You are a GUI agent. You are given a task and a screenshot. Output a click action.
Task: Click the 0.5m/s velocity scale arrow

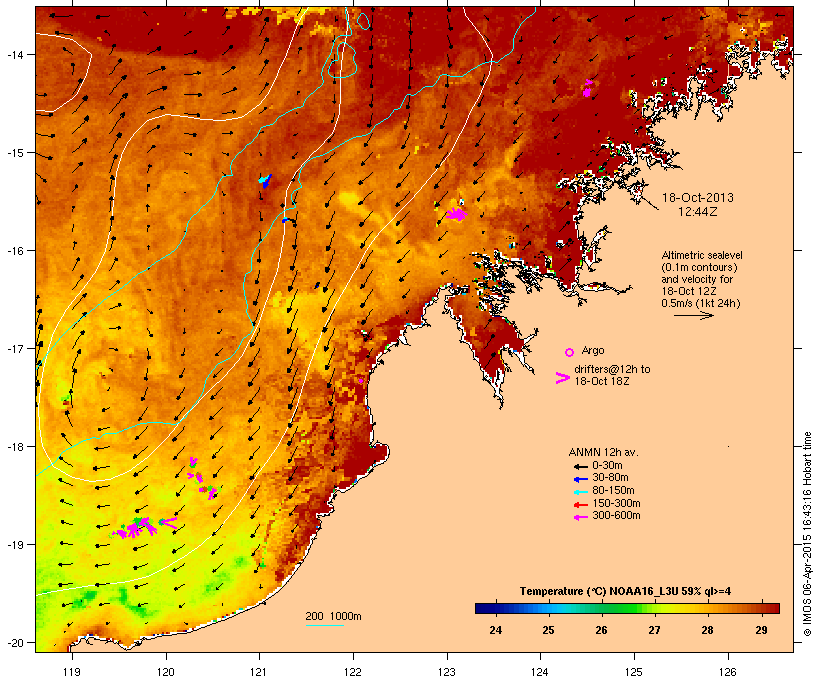(693, 315)
